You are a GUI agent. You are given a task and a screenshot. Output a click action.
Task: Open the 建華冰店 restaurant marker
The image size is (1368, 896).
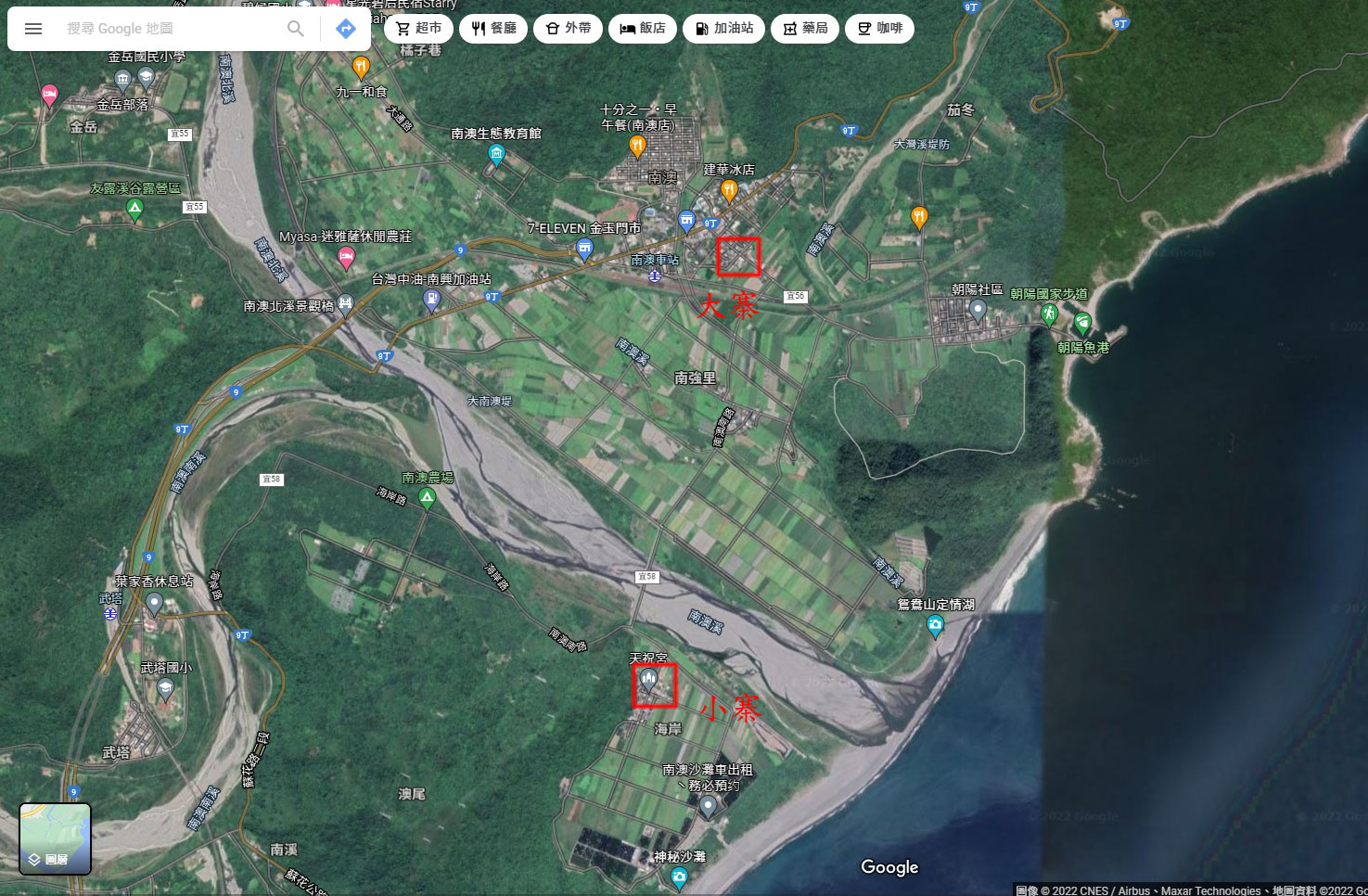[x=729, y=191]
